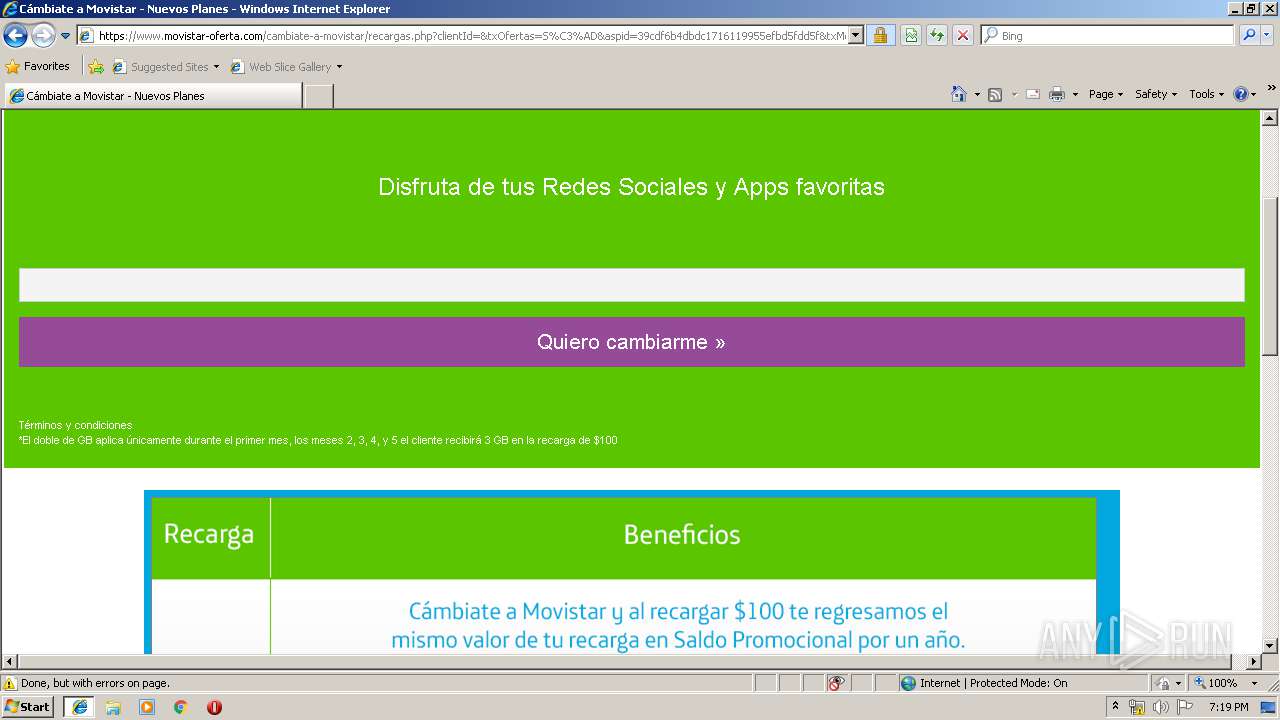The width and height of the screenshot is (1280, 720).
Task: Click the vertical scrollbar up arrow
Action: tap(1270, 118)
